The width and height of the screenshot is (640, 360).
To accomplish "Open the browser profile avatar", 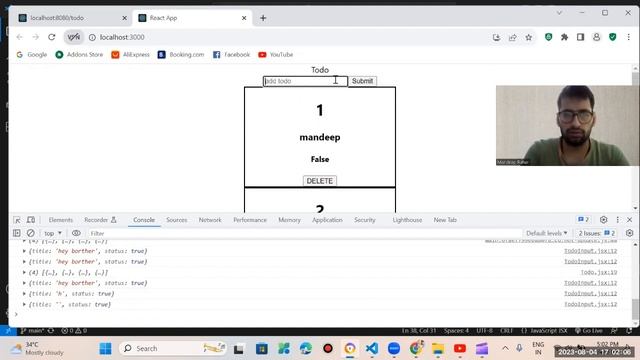I will [x=596, y=37].
